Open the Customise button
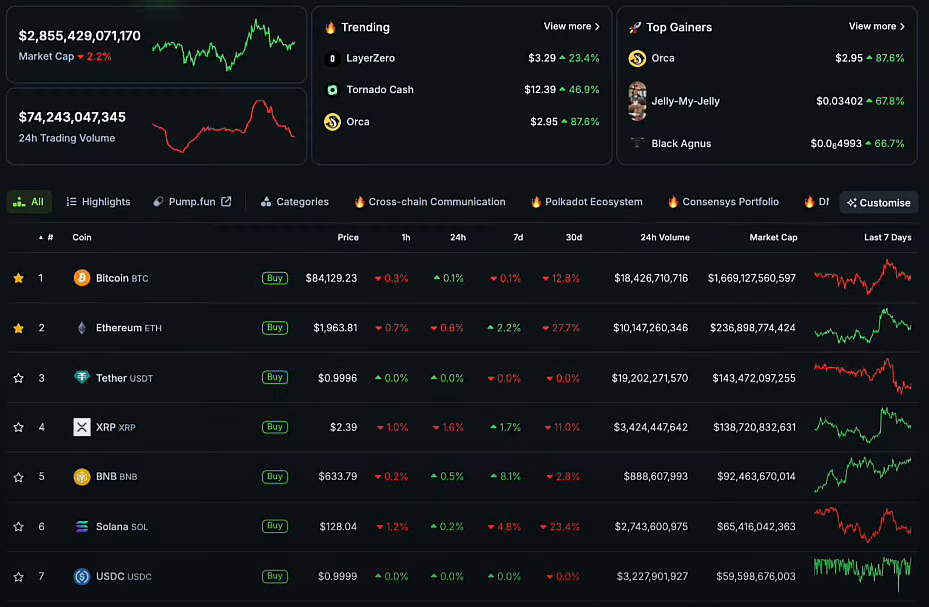This screenshot has height=607, width=929. pyautogui.click(x=878, y=202)
